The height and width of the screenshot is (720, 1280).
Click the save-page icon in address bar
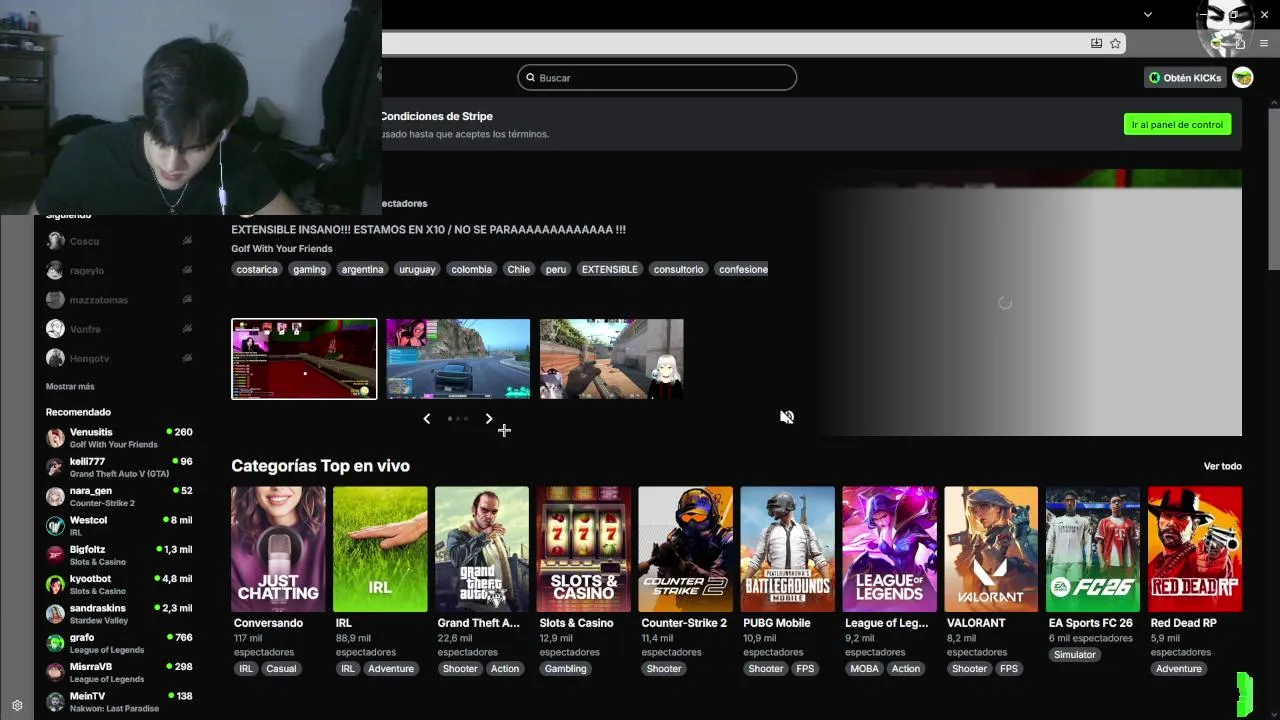(x=1096, y=43)
